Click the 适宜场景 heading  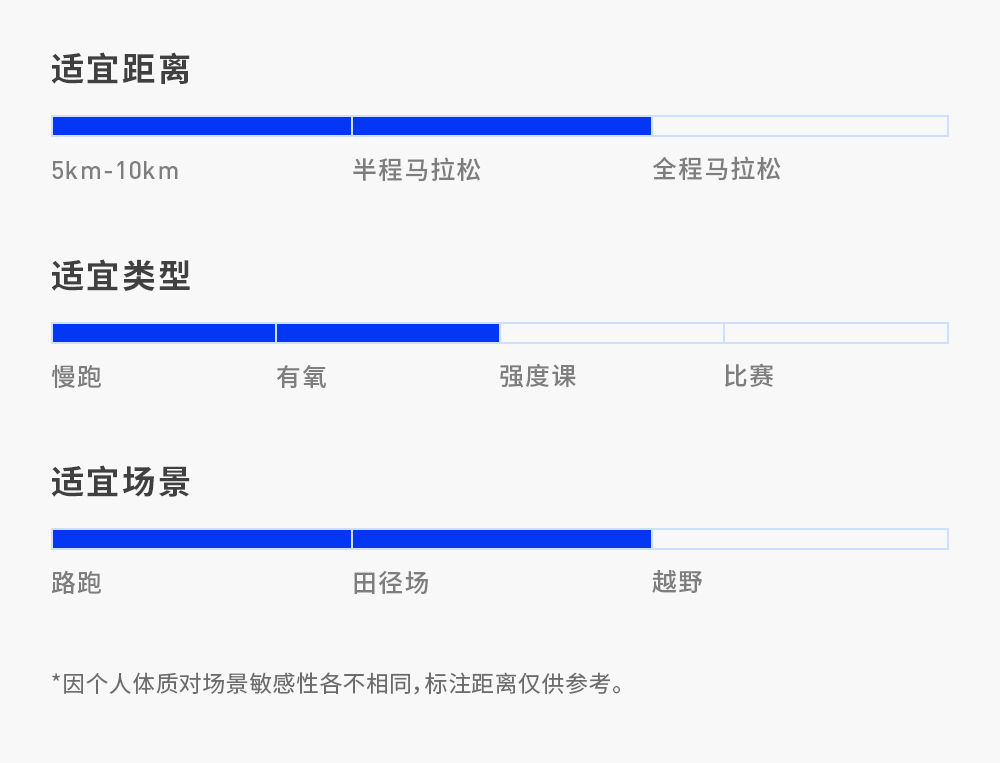(121, 483)
